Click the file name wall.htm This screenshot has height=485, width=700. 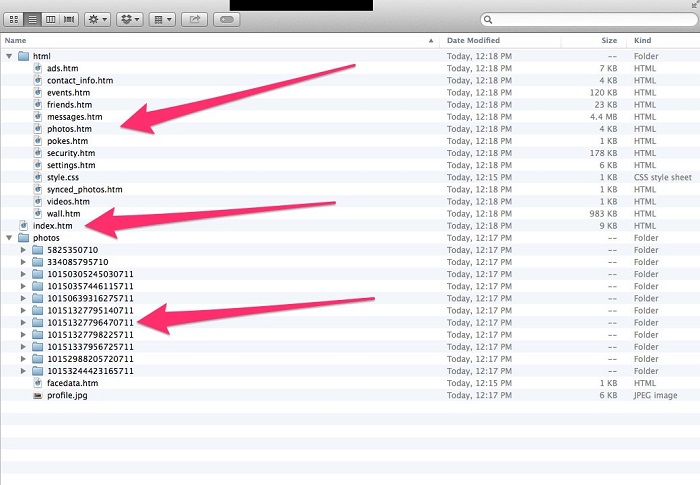(63, 213)
